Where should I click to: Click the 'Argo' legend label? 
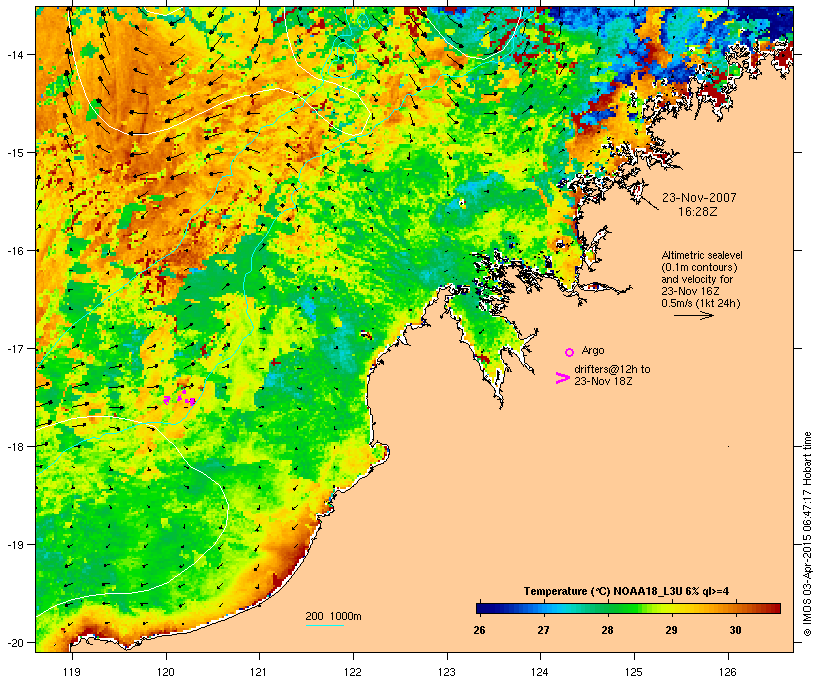click(593, 350)
